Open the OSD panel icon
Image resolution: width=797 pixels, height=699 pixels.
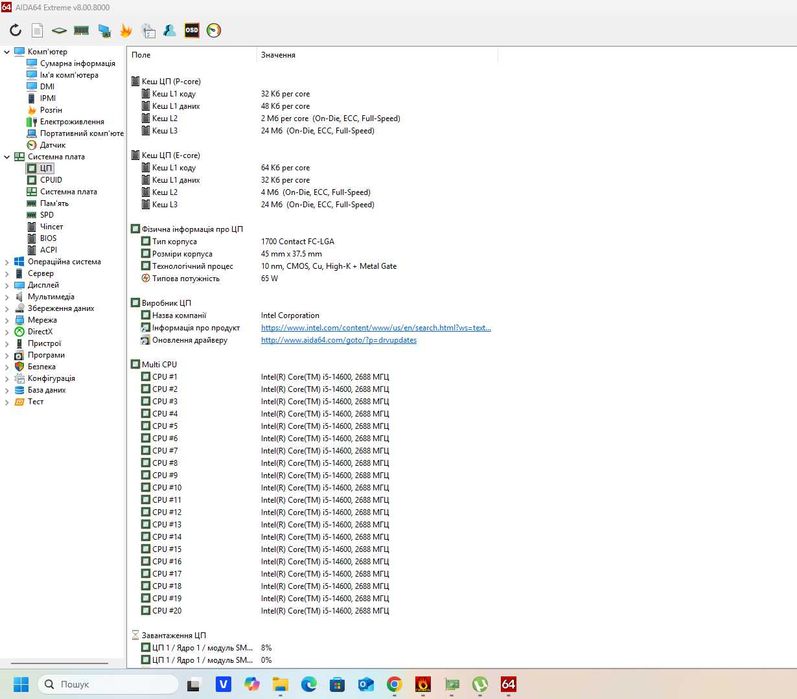point(192,31)
